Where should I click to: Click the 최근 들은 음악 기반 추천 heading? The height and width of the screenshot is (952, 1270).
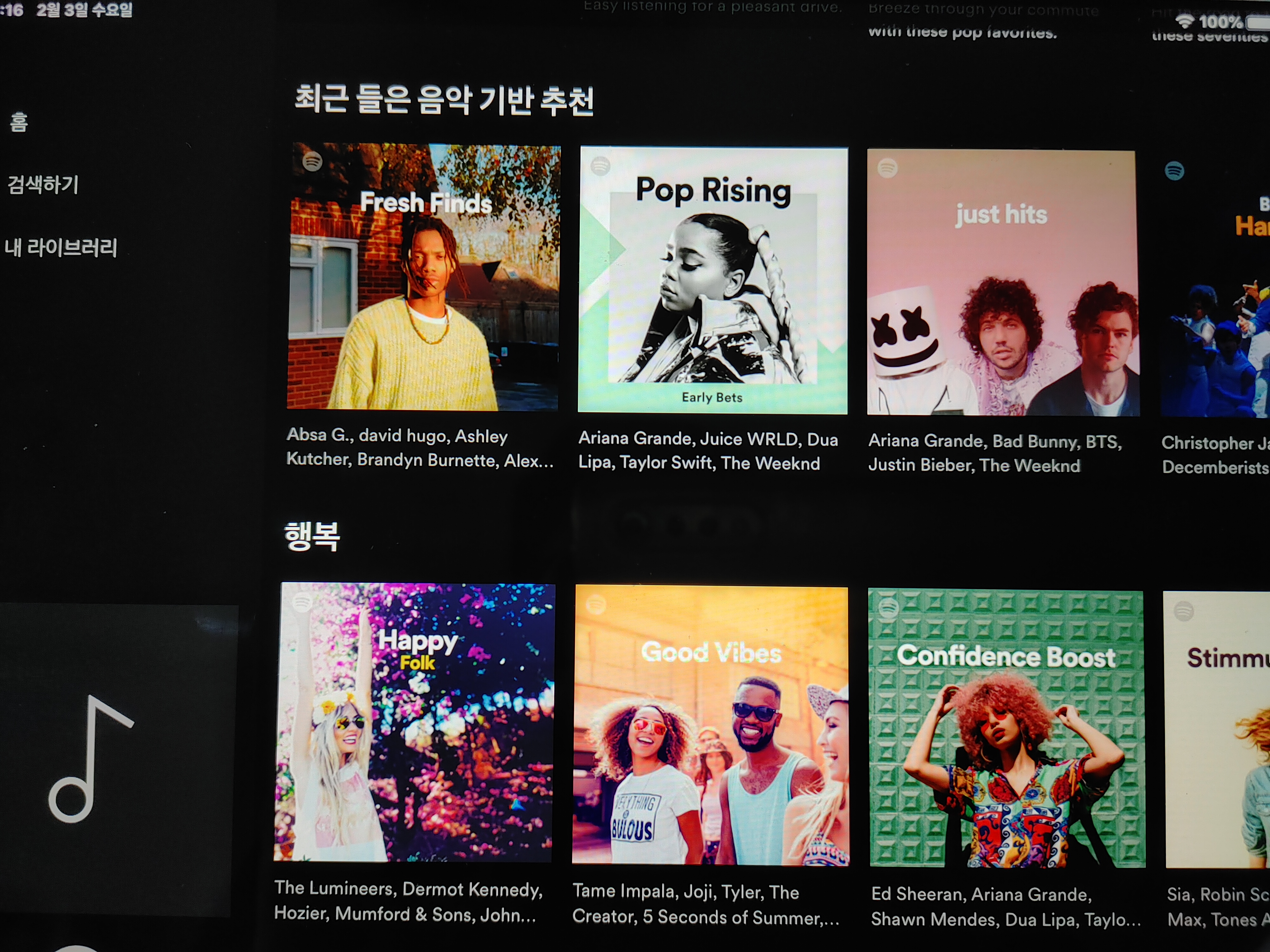click(x=443, y=100)
